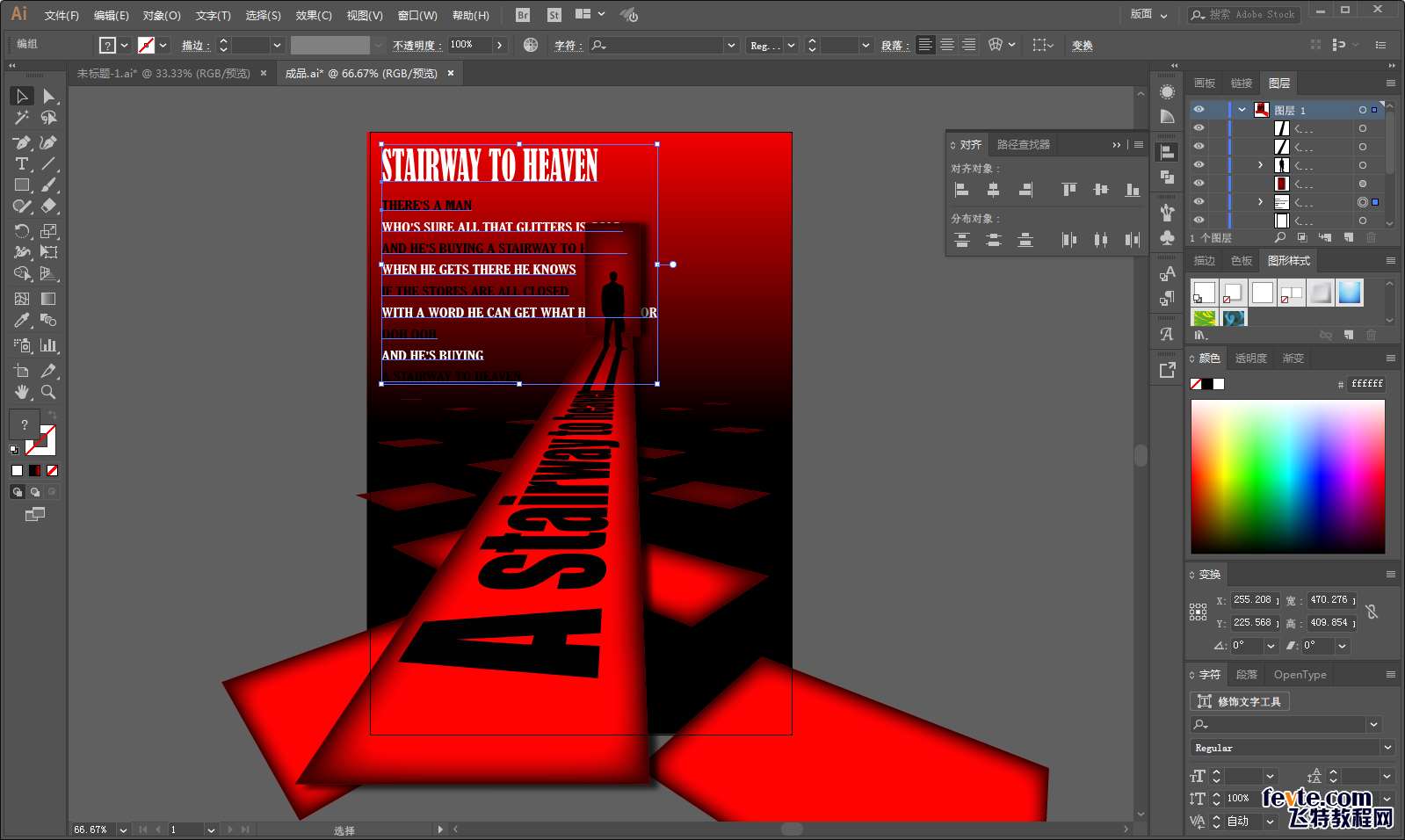
Task: Open the Symbols panel club icon
Action: point(1167,237)
